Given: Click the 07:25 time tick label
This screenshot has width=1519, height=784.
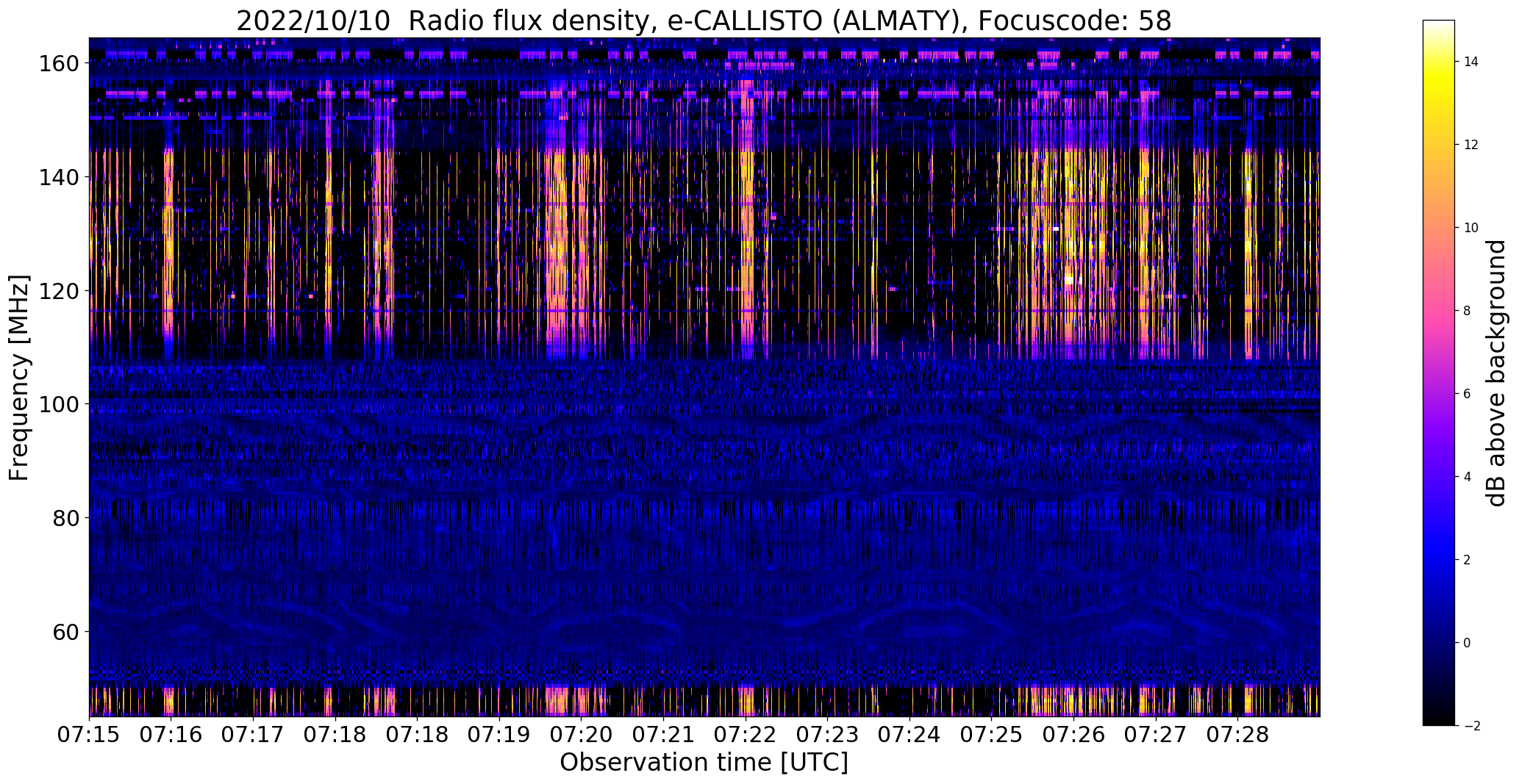Looking at the screenshot, I should [991, 735].
